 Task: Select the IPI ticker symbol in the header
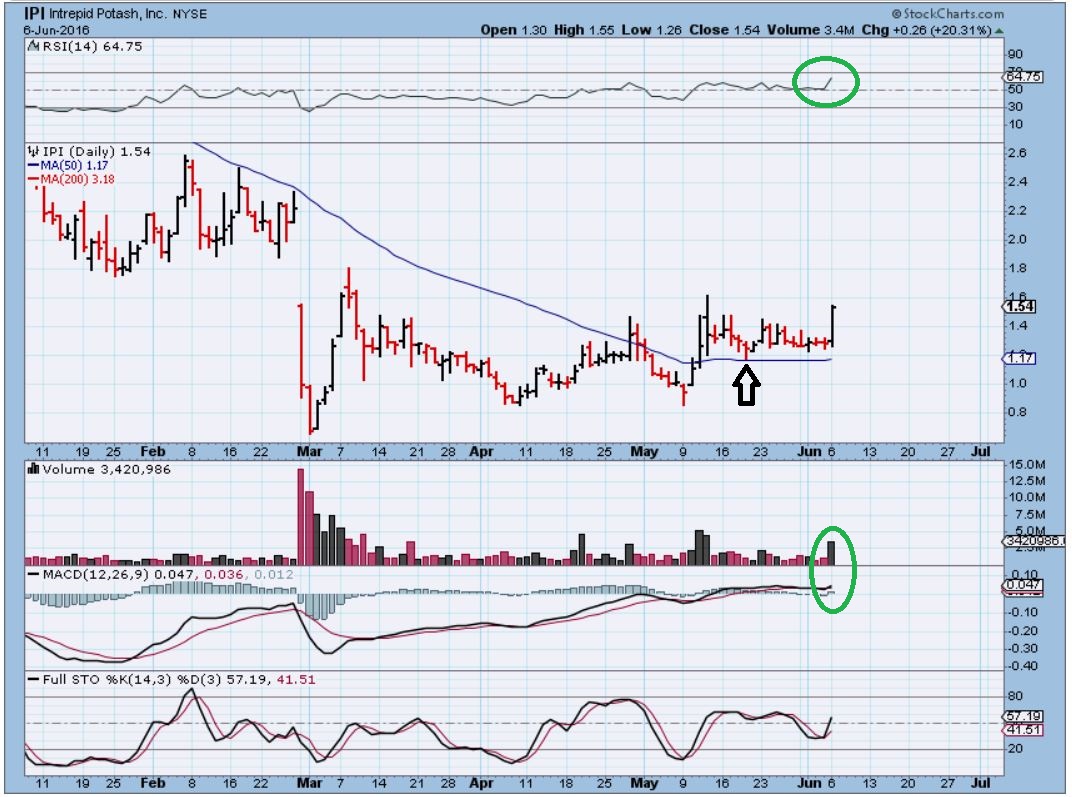click(34, 13)
